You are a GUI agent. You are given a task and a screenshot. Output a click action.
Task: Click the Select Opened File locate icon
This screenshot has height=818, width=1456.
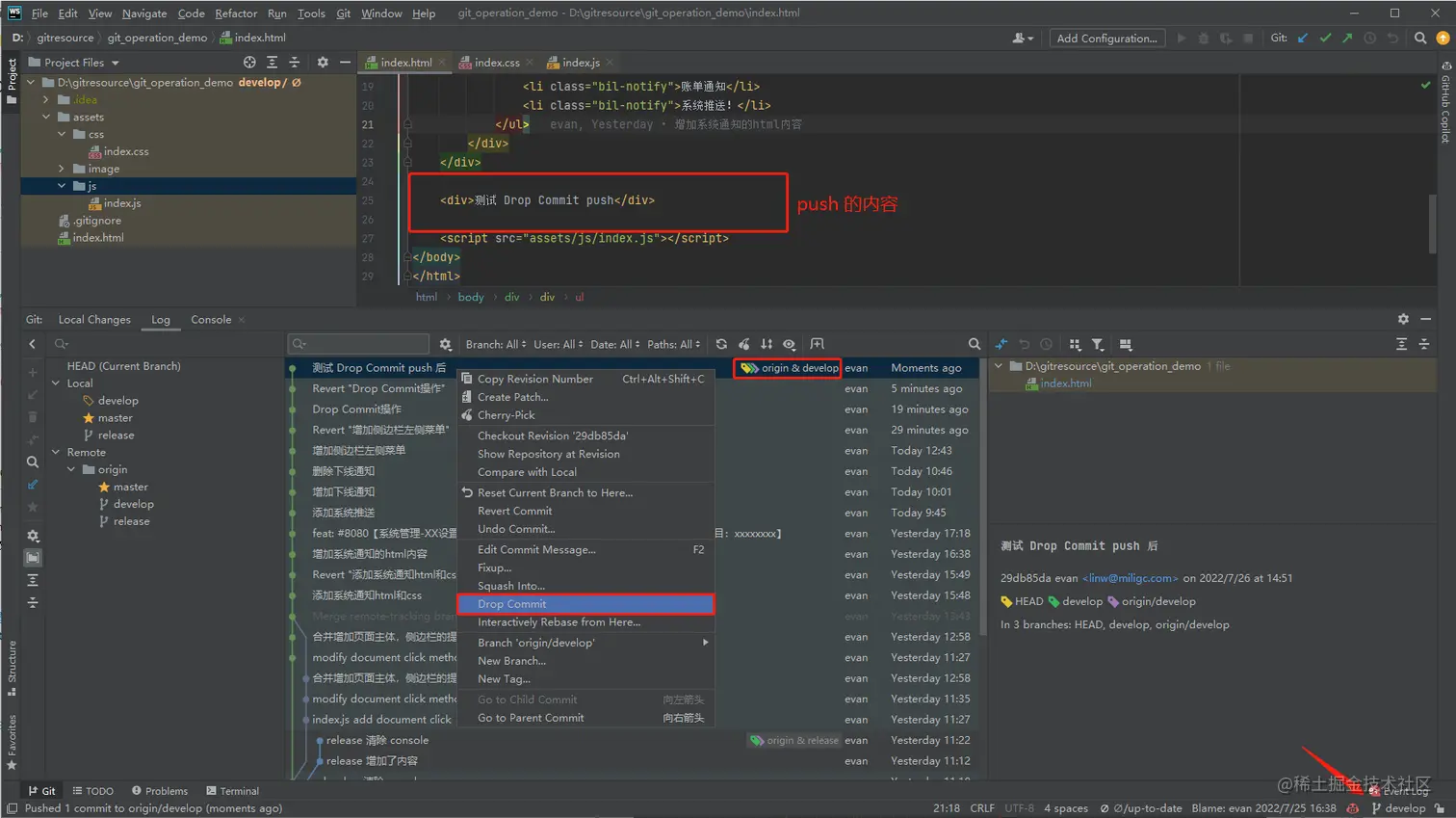click(249, 63)
